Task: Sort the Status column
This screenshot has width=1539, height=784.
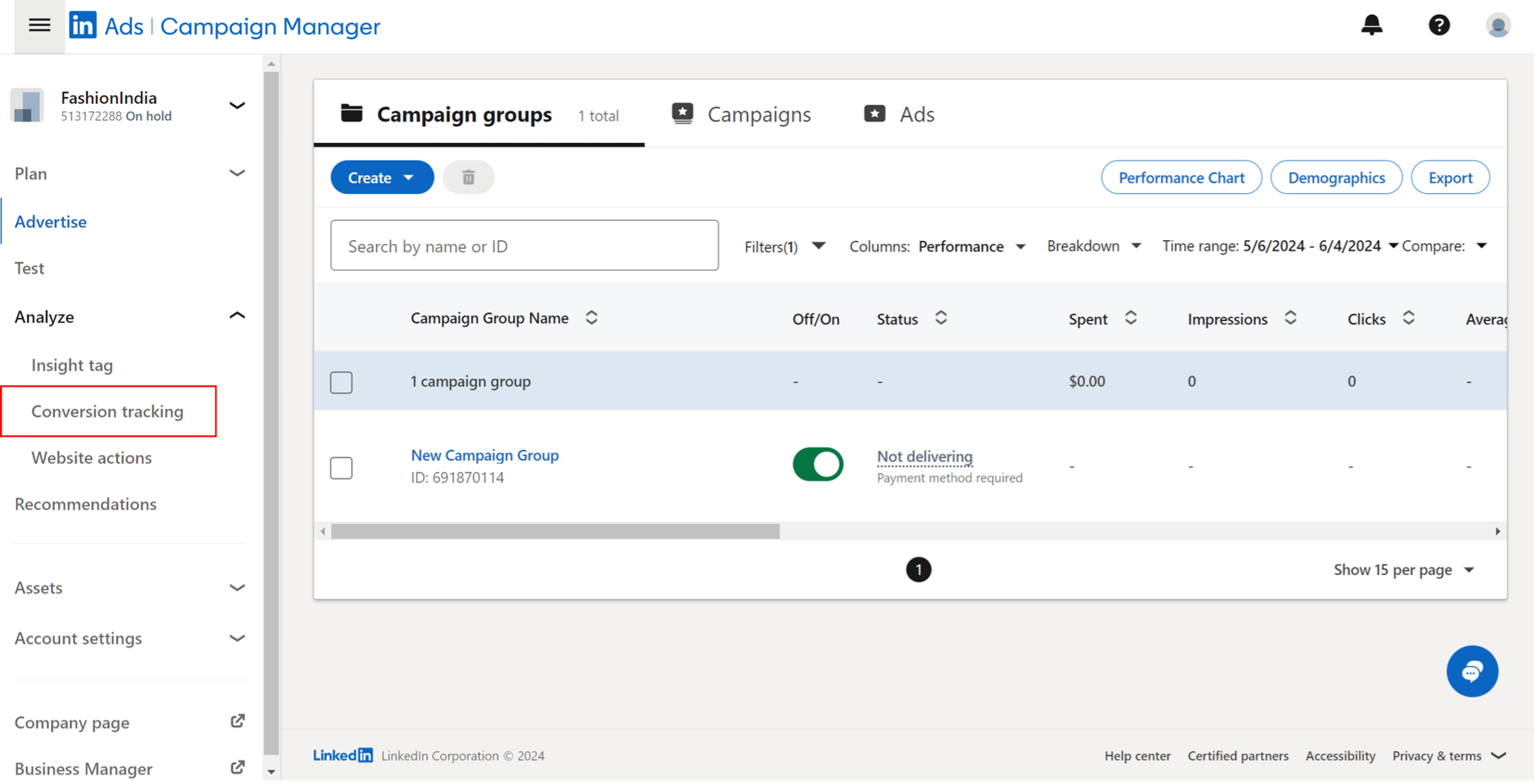Action: [941, 318]
